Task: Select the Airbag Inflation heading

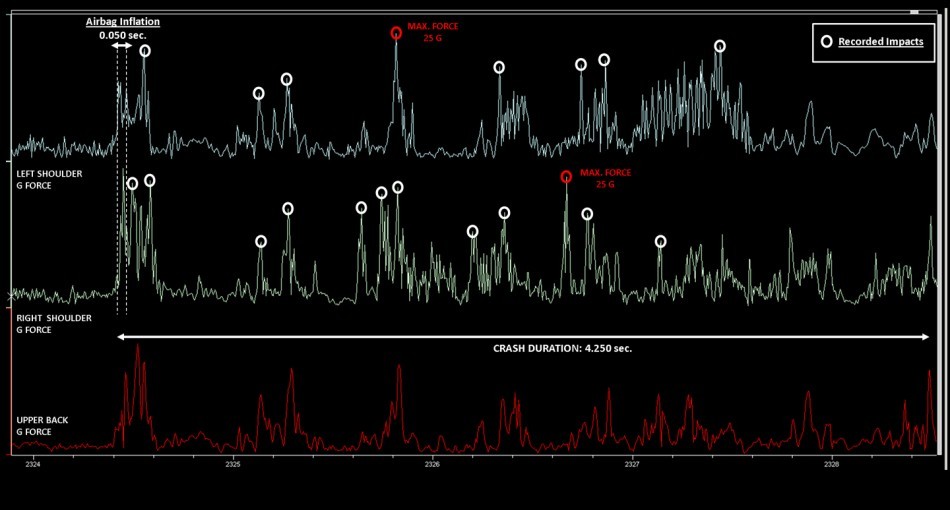Action: [x=123, y=22]
